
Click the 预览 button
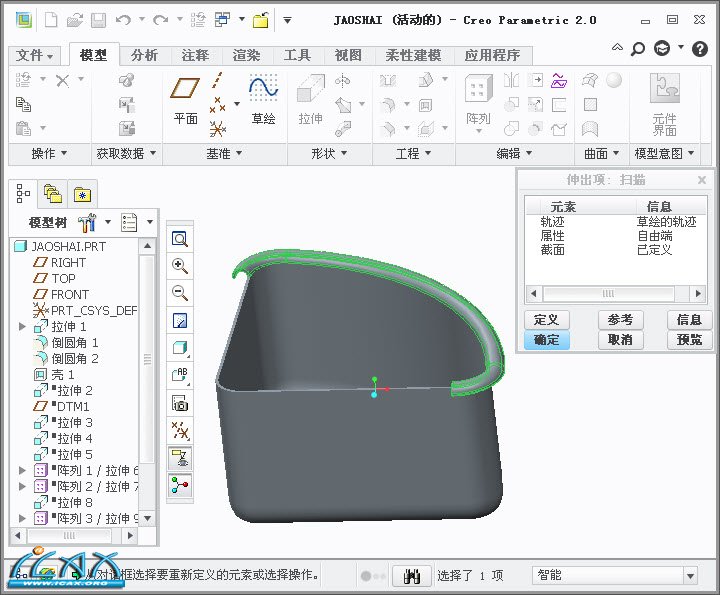(x=689, y=340)
